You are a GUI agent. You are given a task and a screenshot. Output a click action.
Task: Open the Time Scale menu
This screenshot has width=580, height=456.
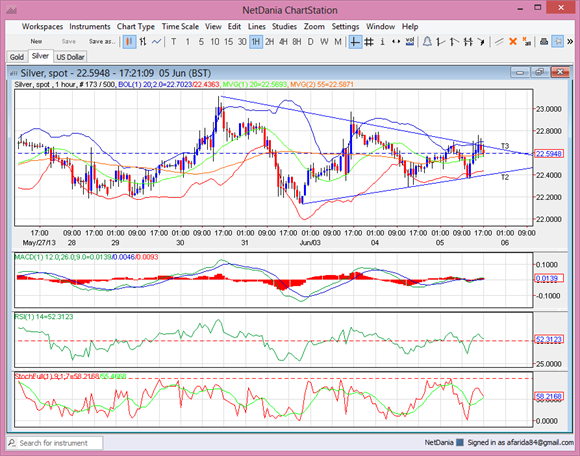point(180,27)
